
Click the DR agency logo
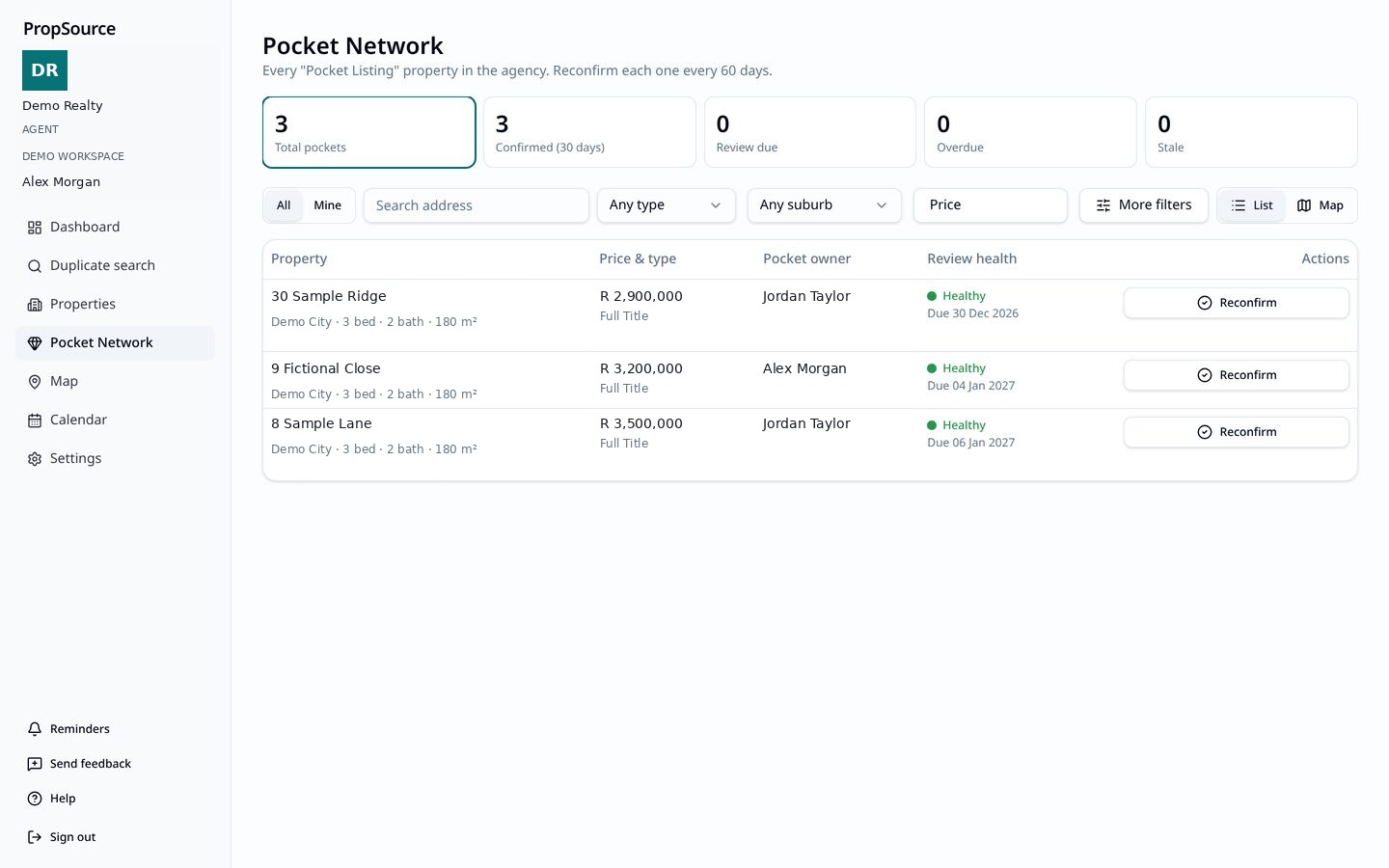point(44,70)
